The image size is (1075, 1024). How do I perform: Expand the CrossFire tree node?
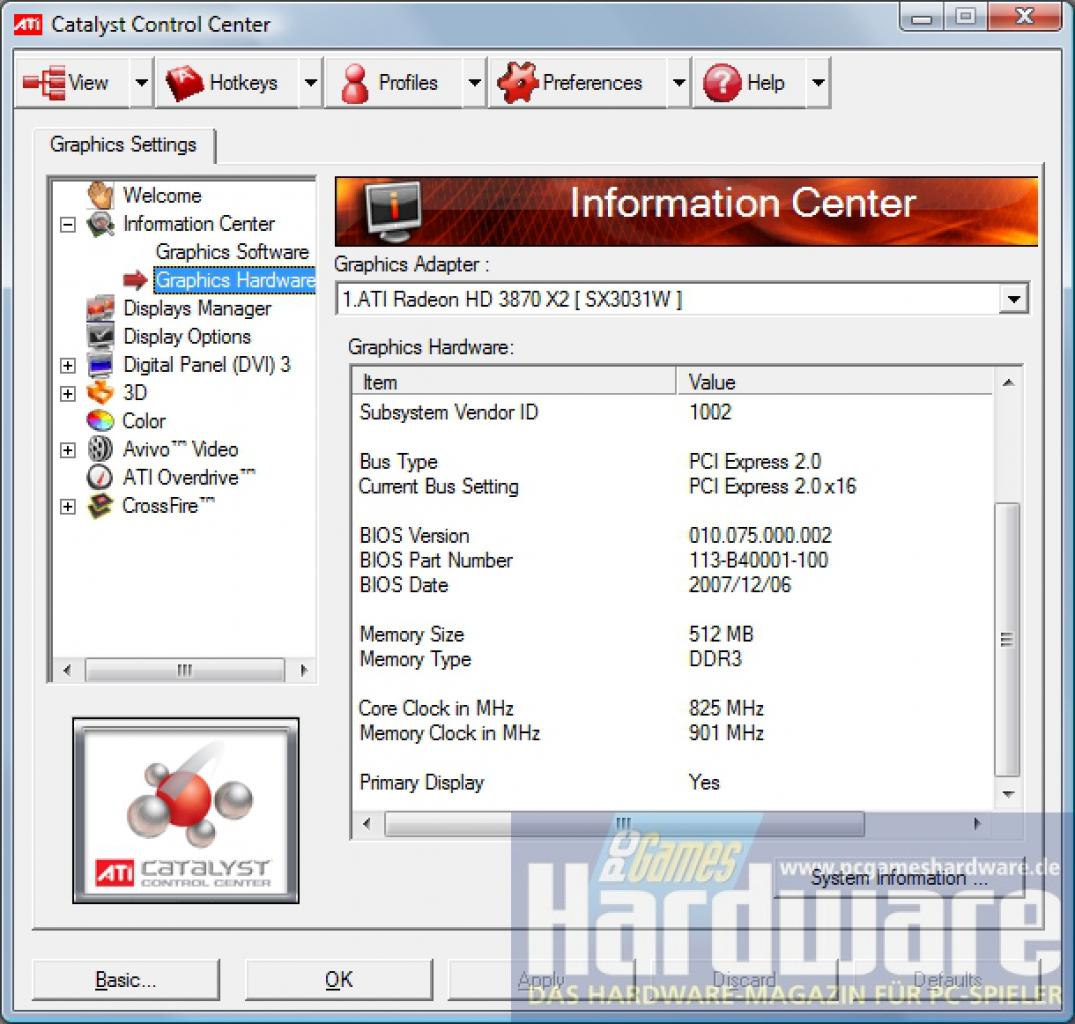tap(67, 507)
